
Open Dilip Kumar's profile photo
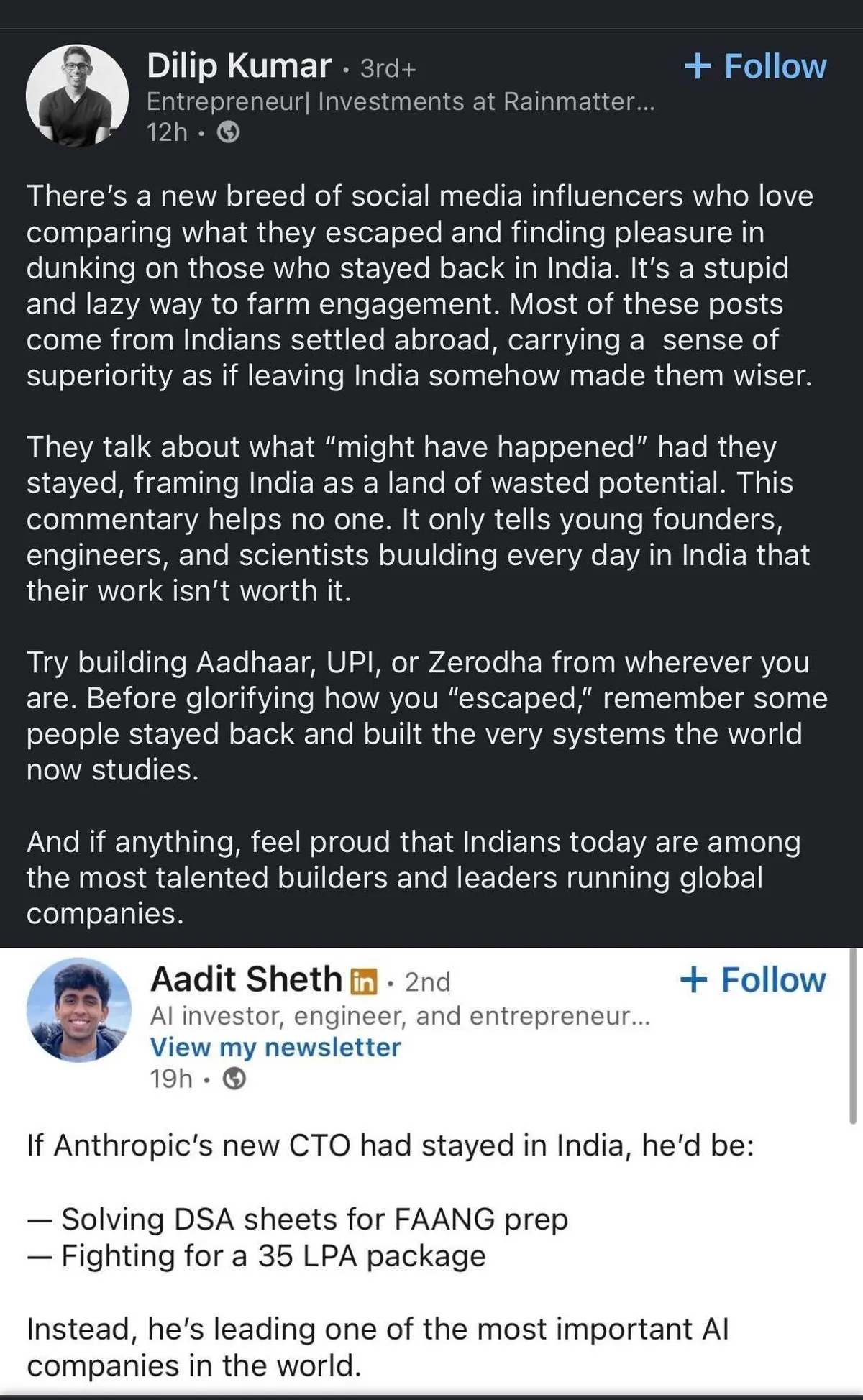77,96
